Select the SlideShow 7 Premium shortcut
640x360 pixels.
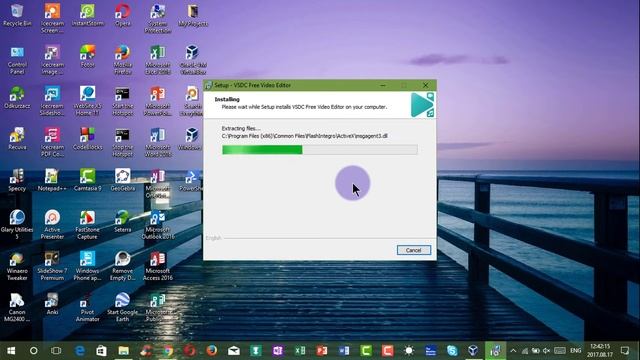pos(52,266)
